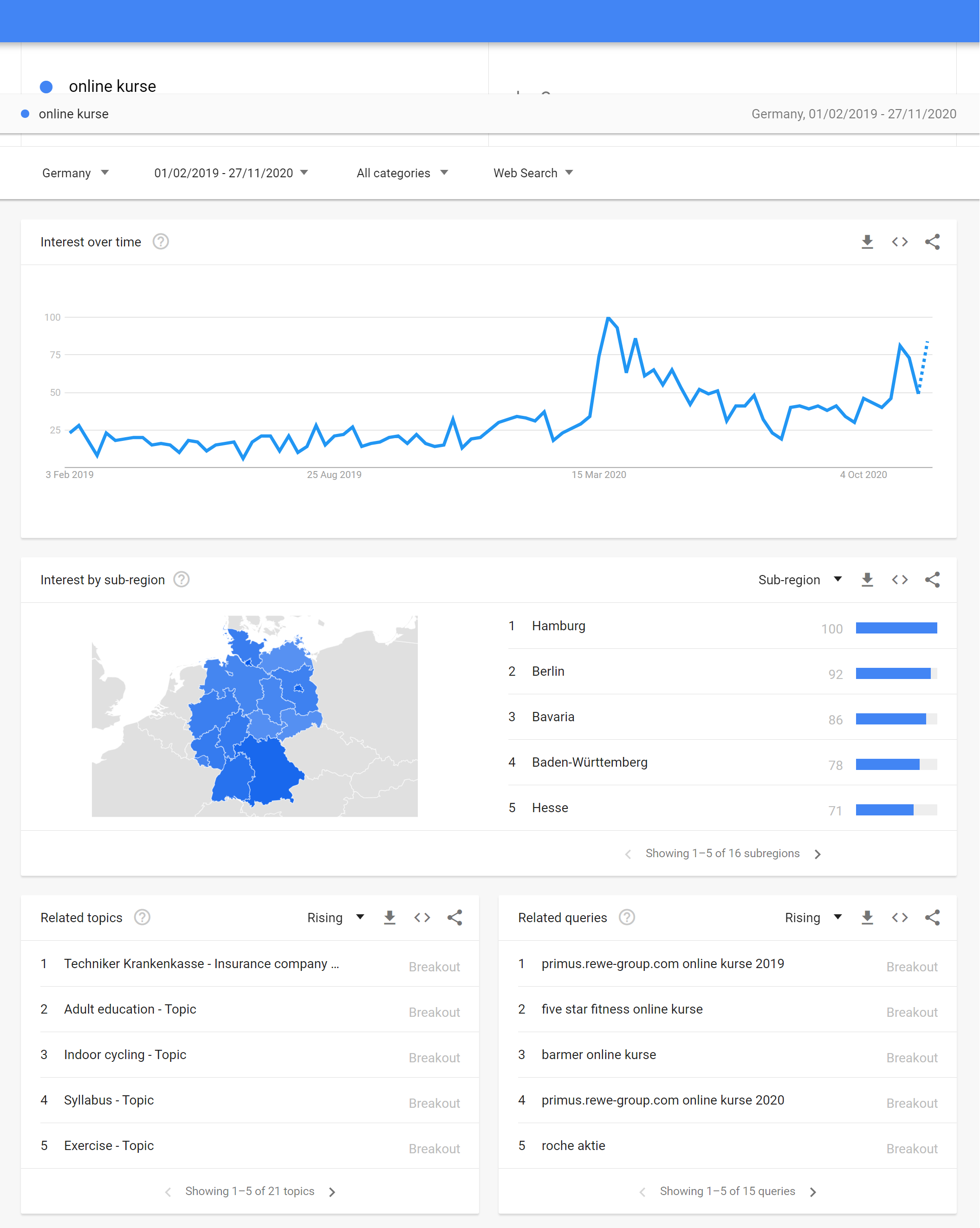
Task: Download Related topics list
Action: (389, 918)
